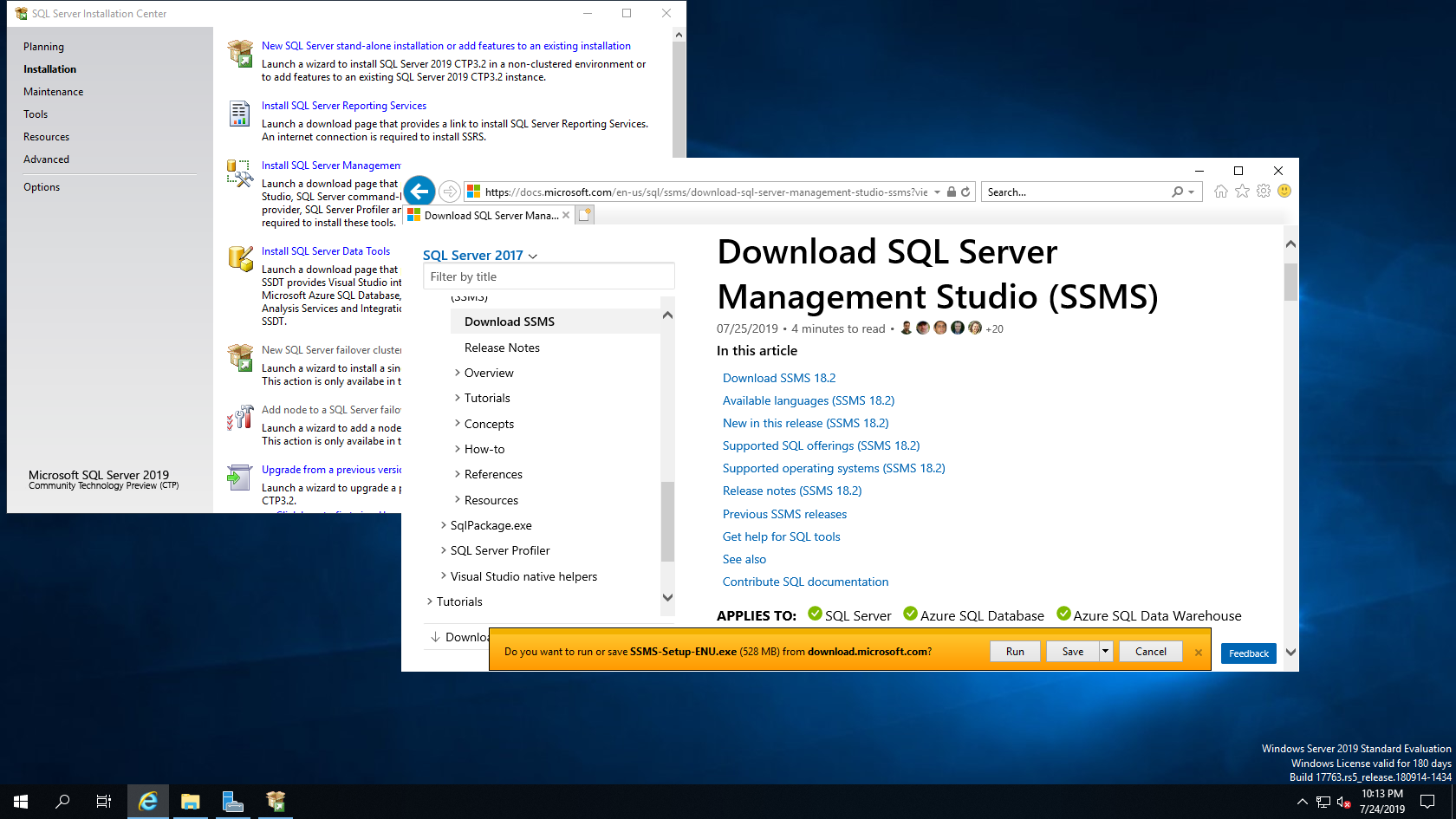Close the Download SQL Server Mana... tab
Image resolution: width=1456 pixels, height=819 pixels.
[566, 215]
